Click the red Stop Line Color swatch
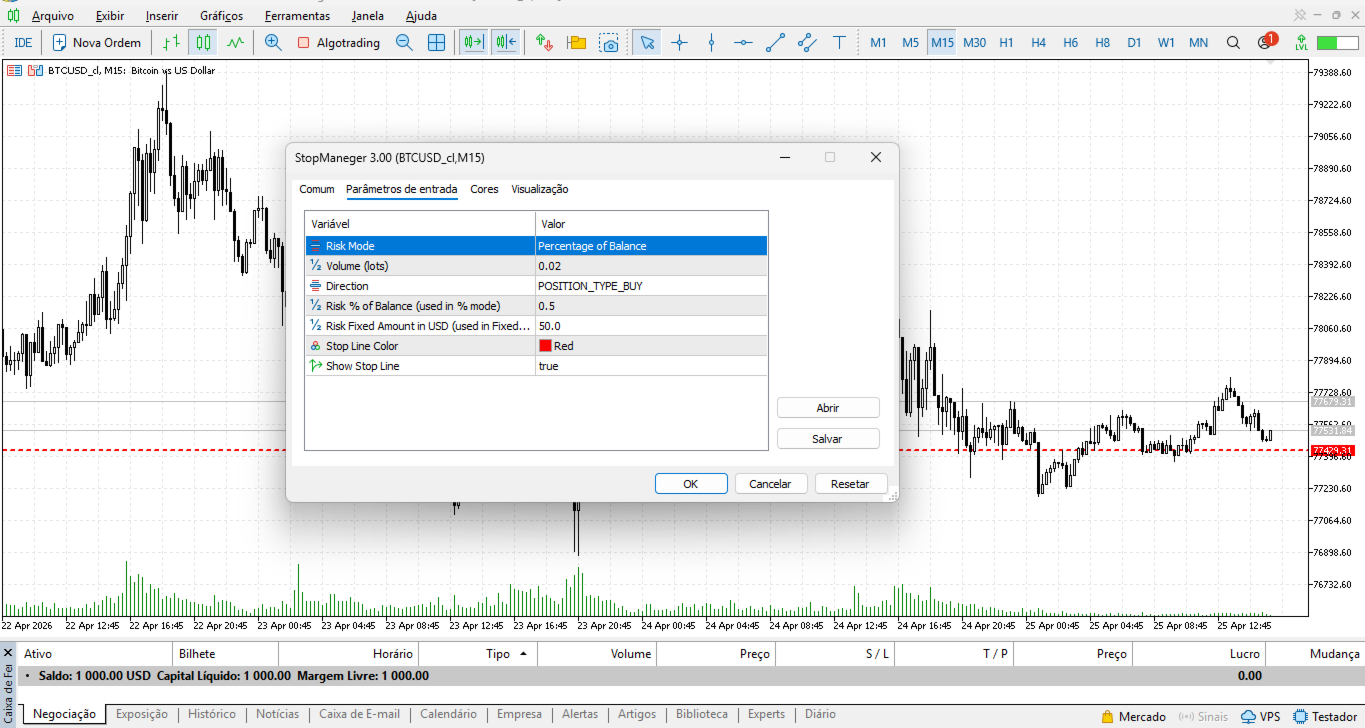1365x728 pixels. [x=545, y=346]
